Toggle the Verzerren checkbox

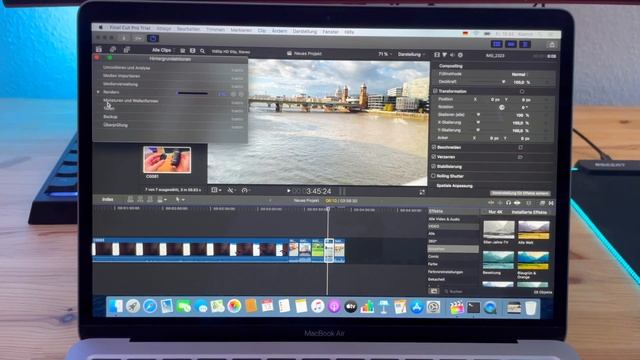pyautogui.click(x=434, y=156)
